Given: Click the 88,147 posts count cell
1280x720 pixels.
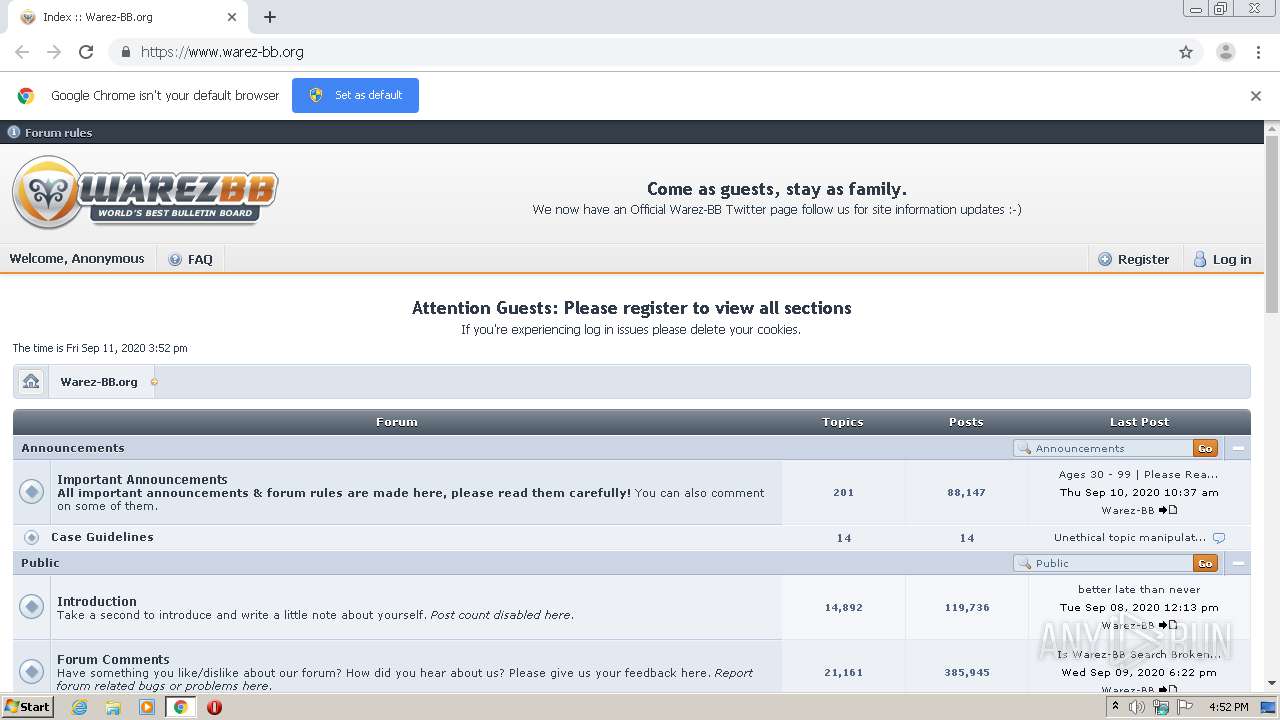Looking at the screenshot, I should (967, 492).
